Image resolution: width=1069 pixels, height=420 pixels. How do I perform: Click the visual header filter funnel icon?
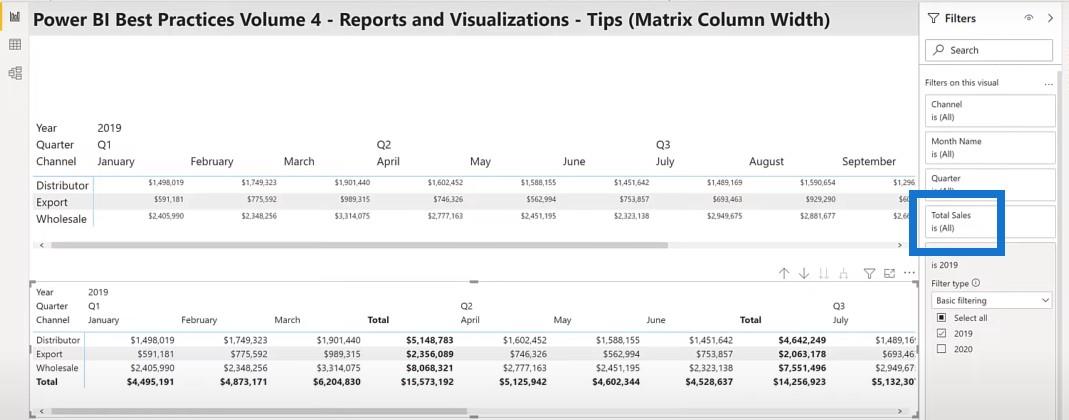click(x=869, y=273)
